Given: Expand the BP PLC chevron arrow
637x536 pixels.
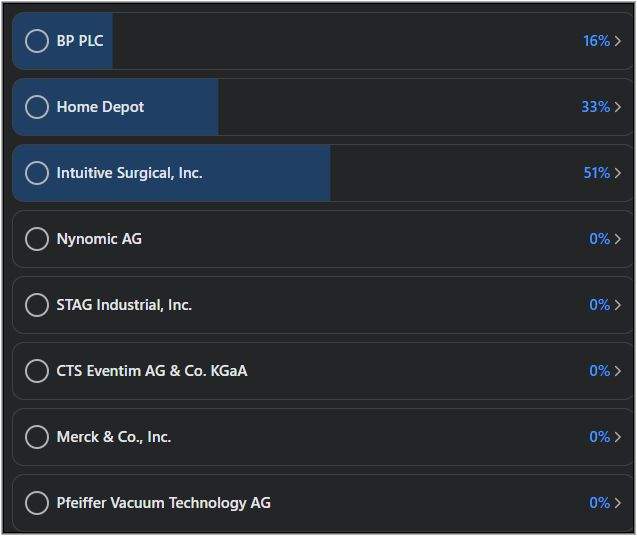Looking at the screenshot, I should [618, 41].
